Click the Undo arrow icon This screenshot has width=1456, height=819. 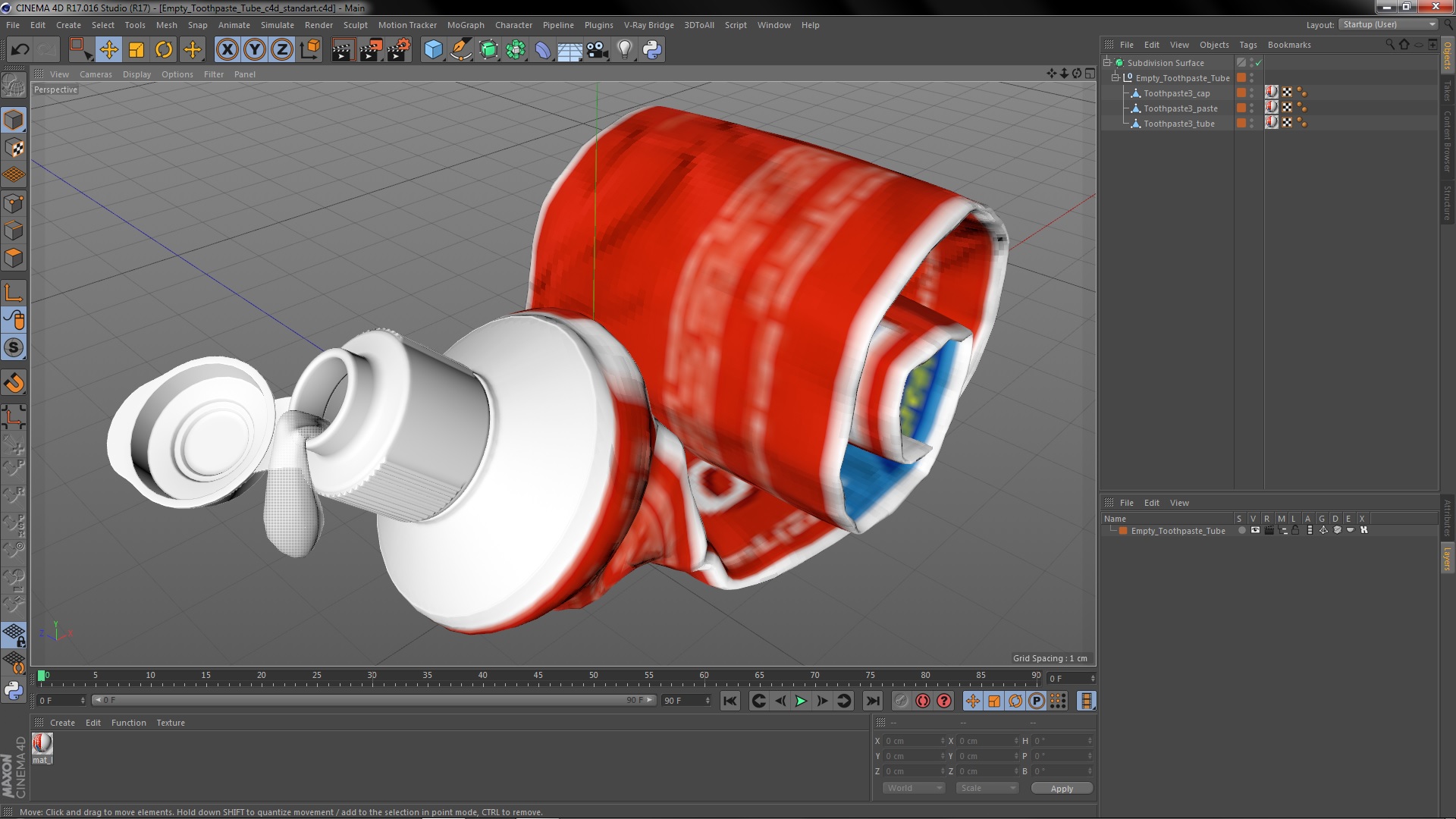[20, 50]
